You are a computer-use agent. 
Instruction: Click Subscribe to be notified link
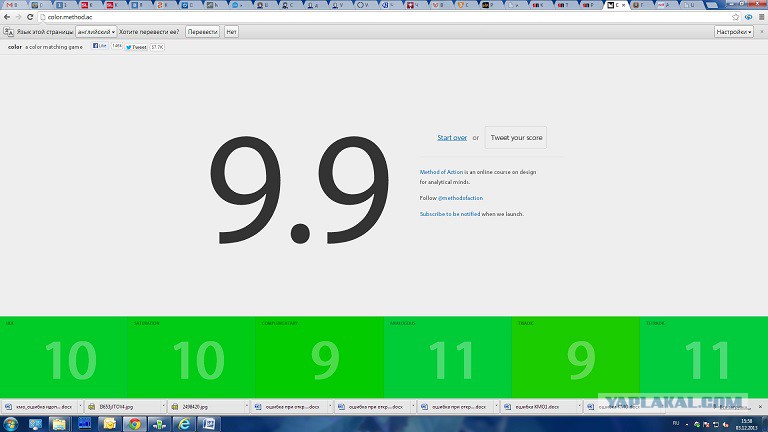click(450, 214)
